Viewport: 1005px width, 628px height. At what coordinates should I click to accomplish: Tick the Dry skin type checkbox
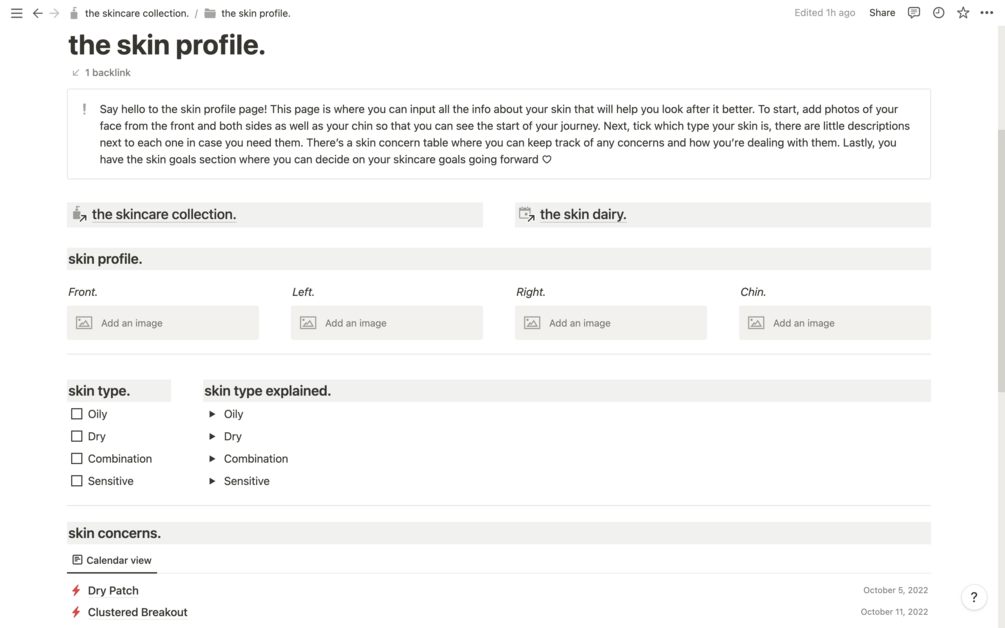click(x=77, y=436)
